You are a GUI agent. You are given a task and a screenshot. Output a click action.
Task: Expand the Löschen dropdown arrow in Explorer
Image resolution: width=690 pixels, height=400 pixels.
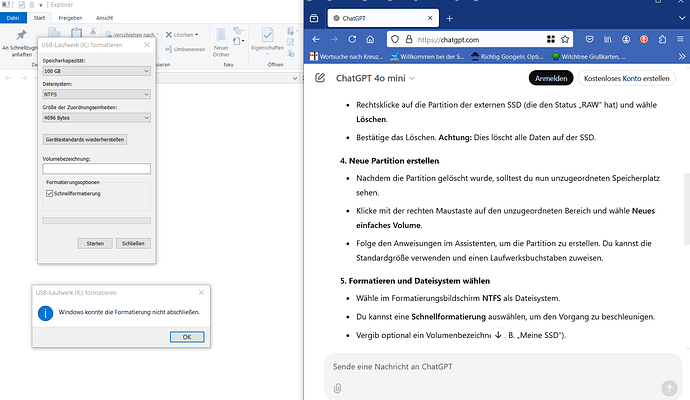pyautogui.click(x=197, y=35)
